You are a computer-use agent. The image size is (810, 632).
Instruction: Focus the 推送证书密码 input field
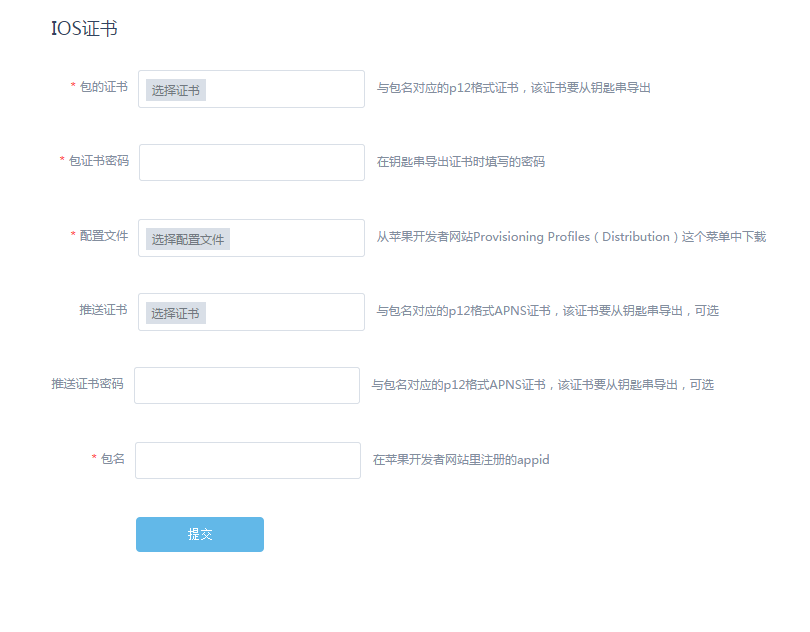(246, 385)
